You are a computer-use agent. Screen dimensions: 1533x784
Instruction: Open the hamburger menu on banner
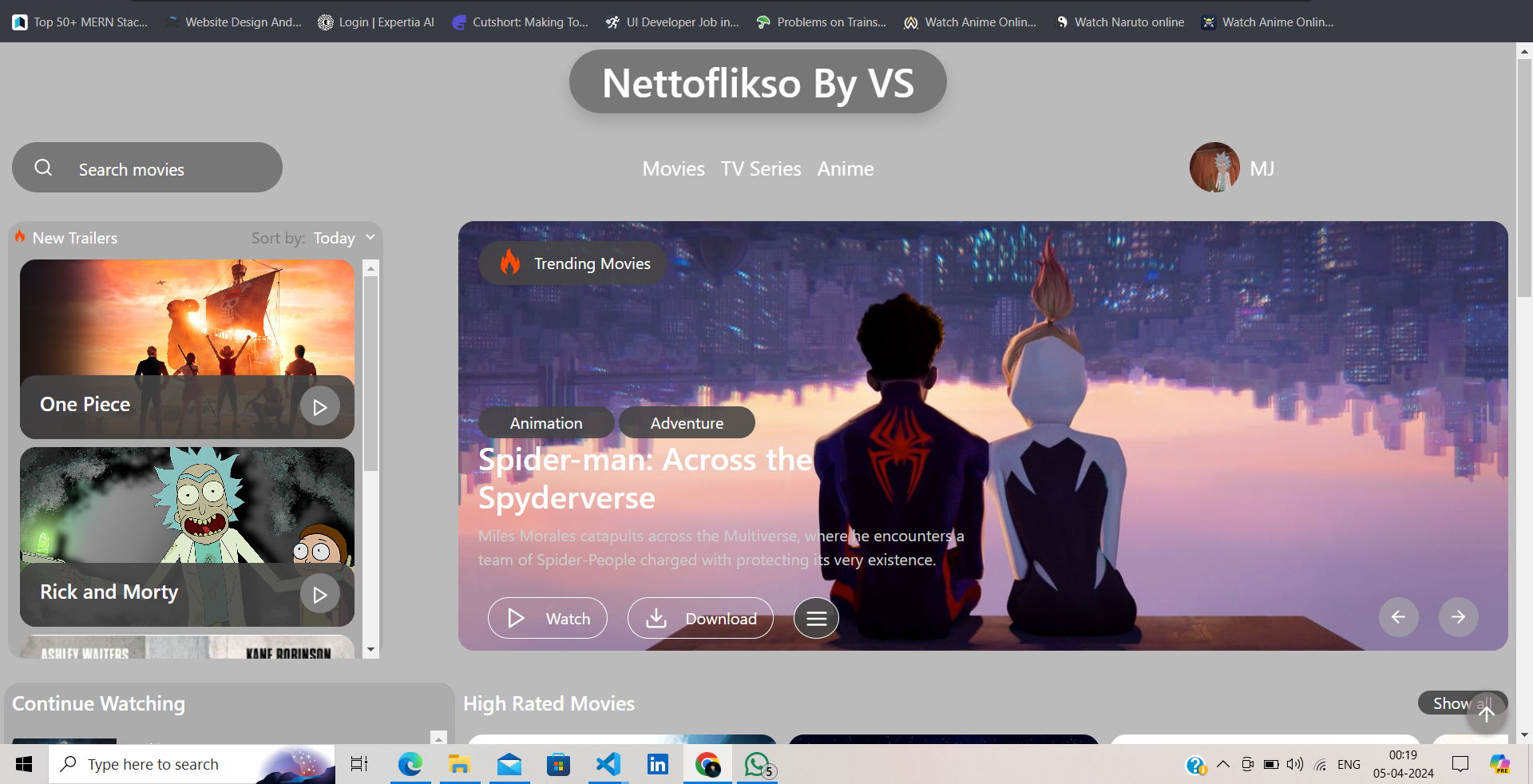(816, 618)
